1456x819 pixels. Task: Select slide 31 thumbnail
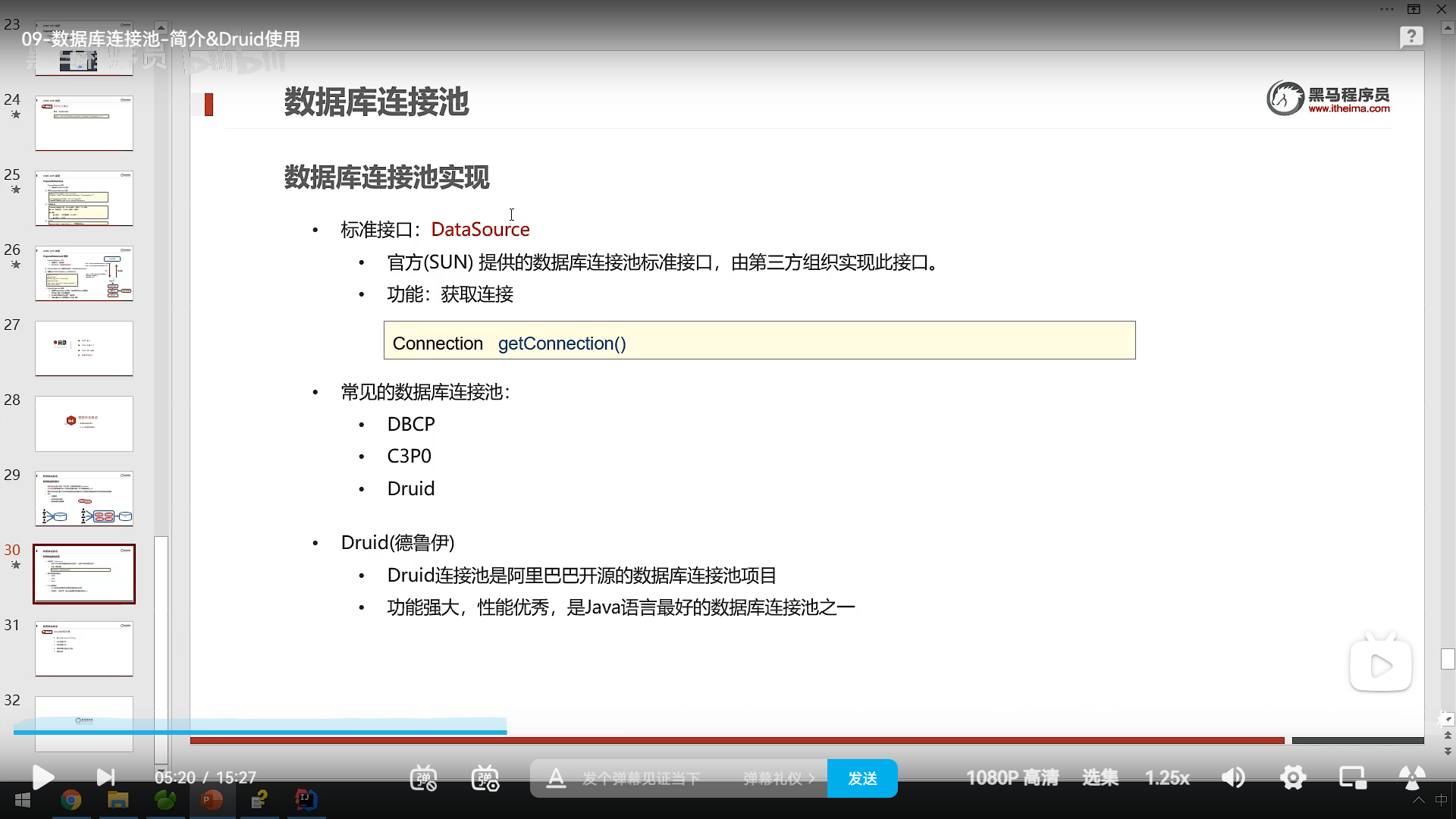point(84,649)
